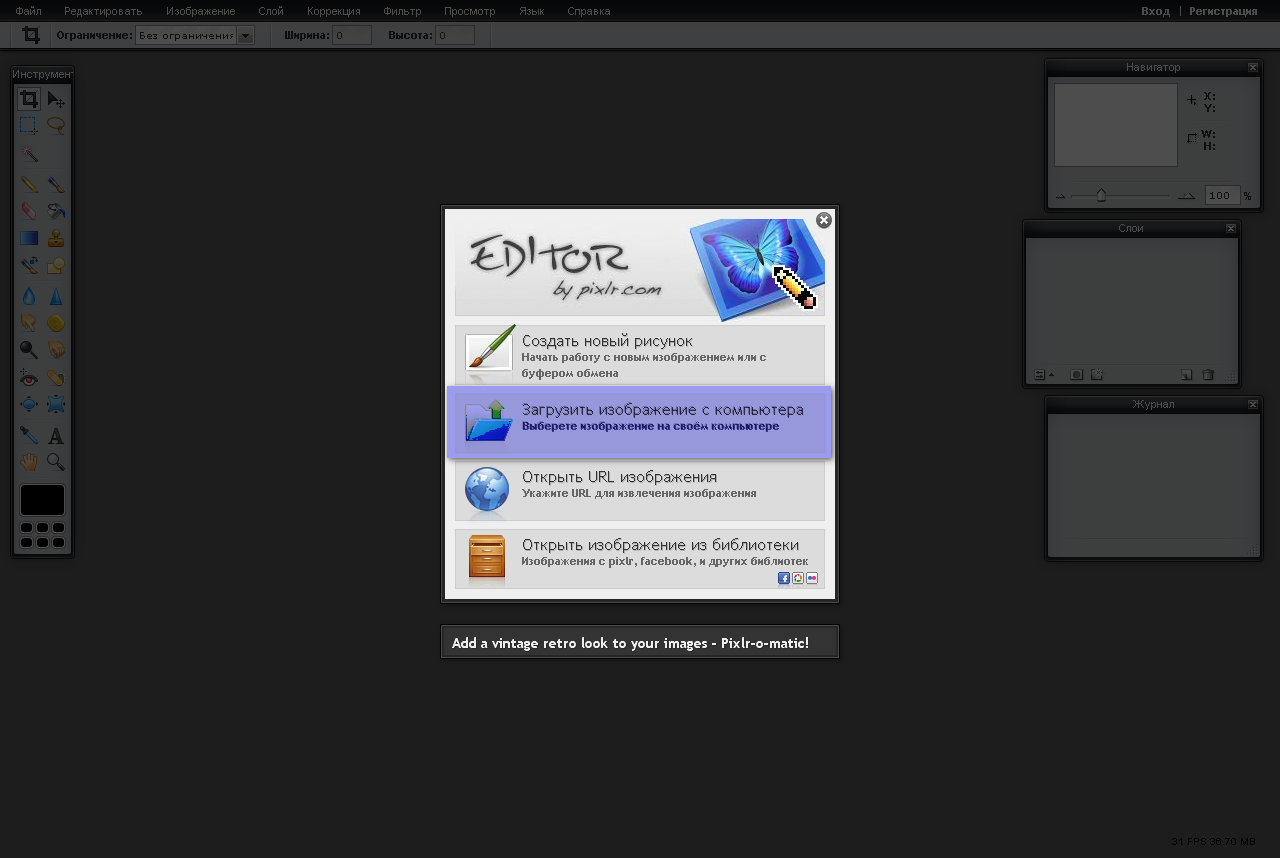The height and width of the screenshot is (858, 1280).
Task: Select the Pencil tool
Action: pyautogui.click(x=29, y=185)
